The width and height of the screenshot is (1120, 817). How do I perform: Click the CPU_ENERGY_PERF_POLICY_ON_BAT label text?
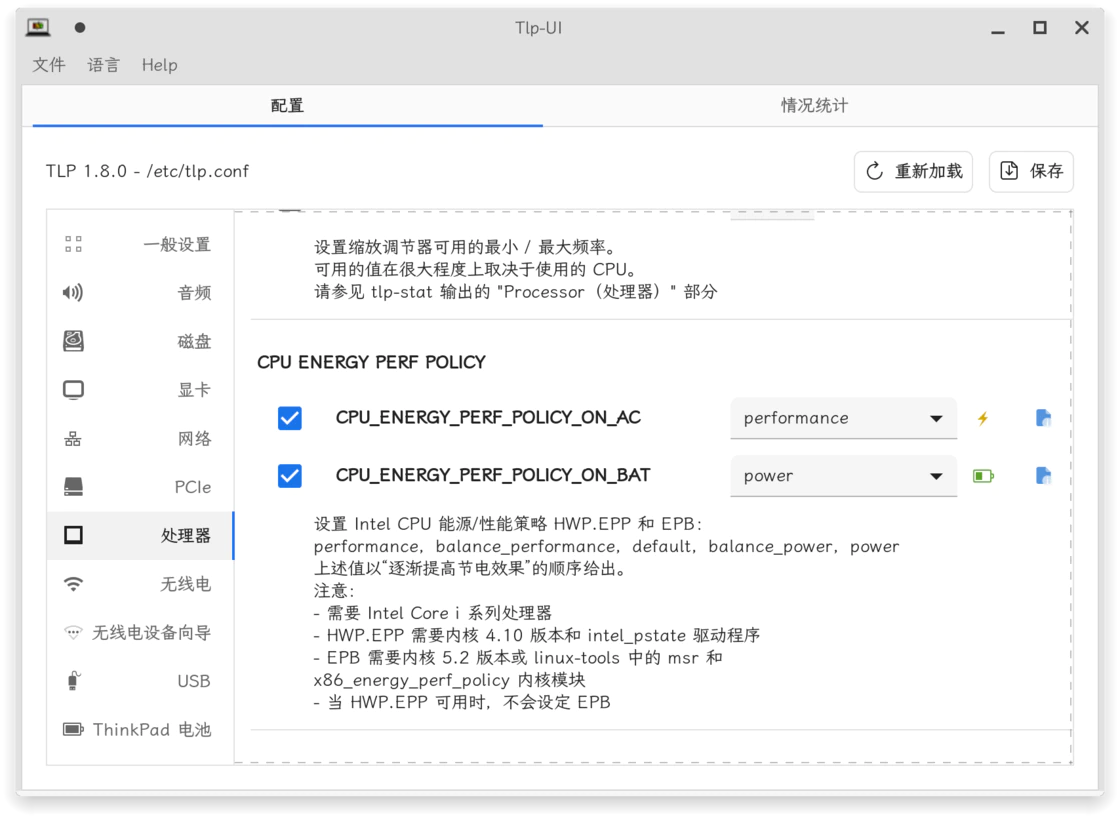tap(493, 475)
